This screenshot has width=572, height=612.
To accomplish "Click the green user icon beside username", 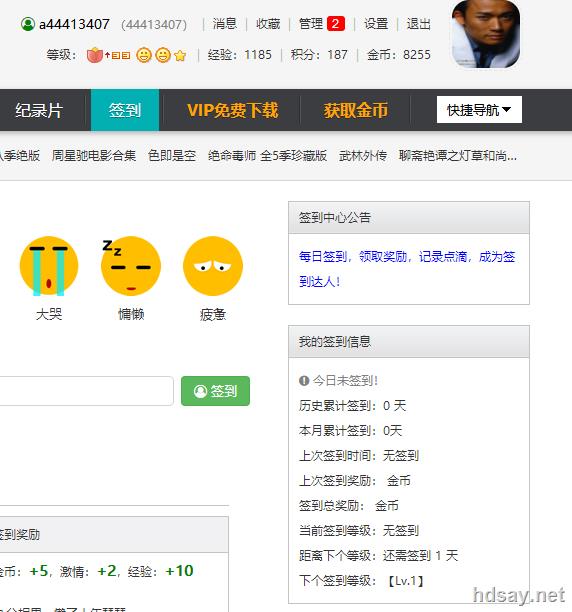I will [28, 24].
